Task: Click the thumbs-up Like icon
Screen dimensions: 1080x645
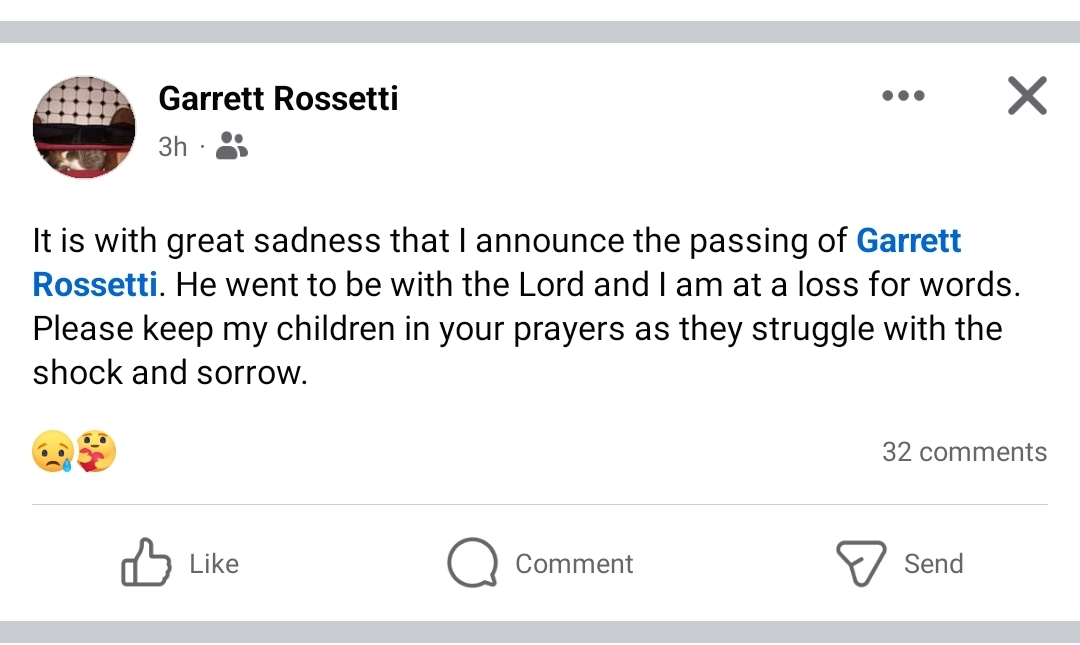Action: [144, 563]
